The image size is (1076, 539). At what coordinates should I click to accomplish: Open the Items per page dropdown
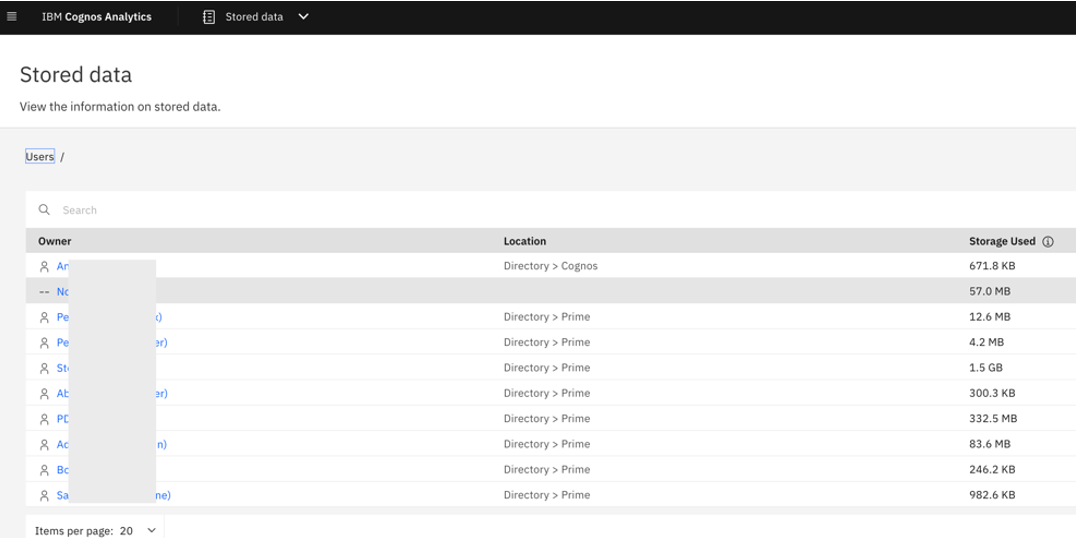coord(138,531)
